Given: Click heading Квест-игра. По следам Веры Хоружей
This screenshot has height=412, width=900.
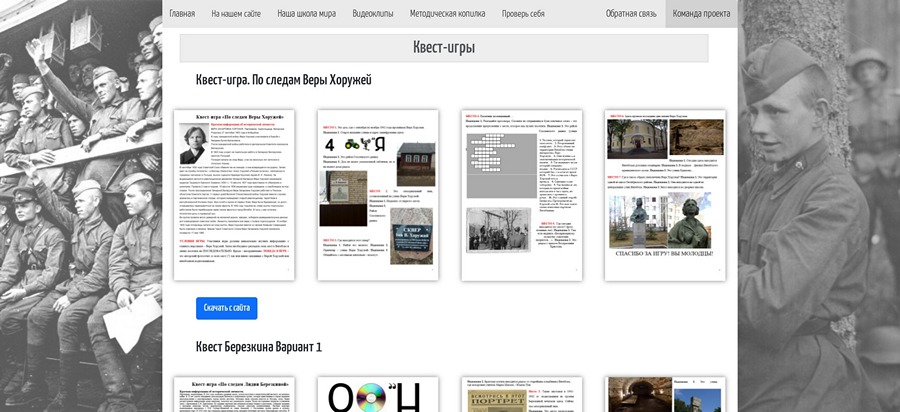Looking at the screenshot, I should click(x=284, y=80).
